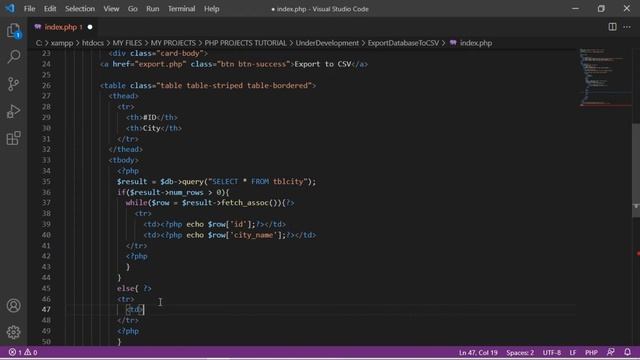This screenshot has height=360, width=640.
Task: Click the MY PROJECTS breadcrumb segment
Action: pos(173,43)
